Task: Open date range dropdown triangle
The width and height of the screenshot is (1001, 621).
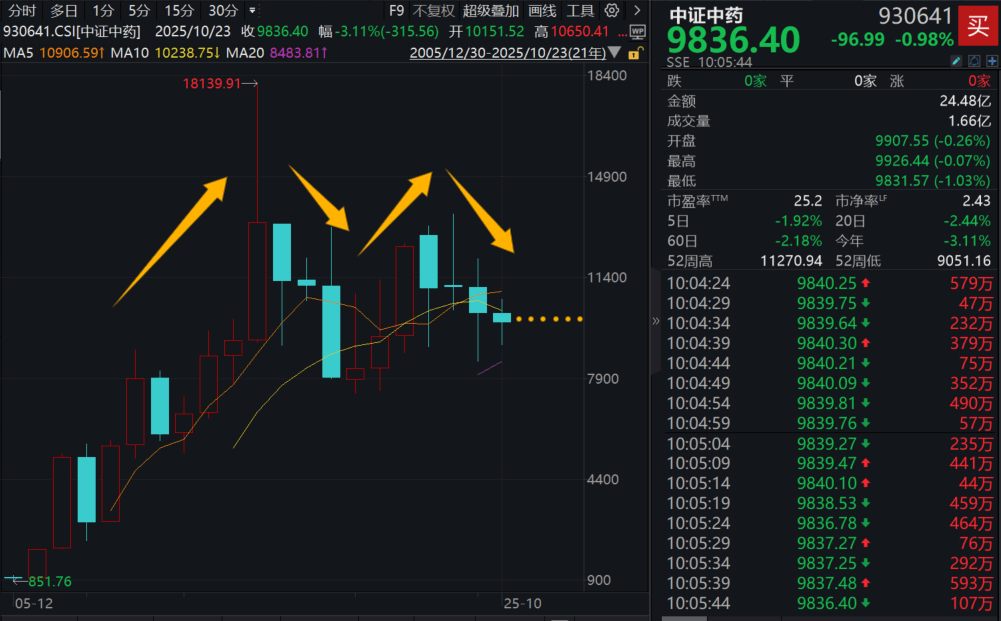Action: pos(614,52)
